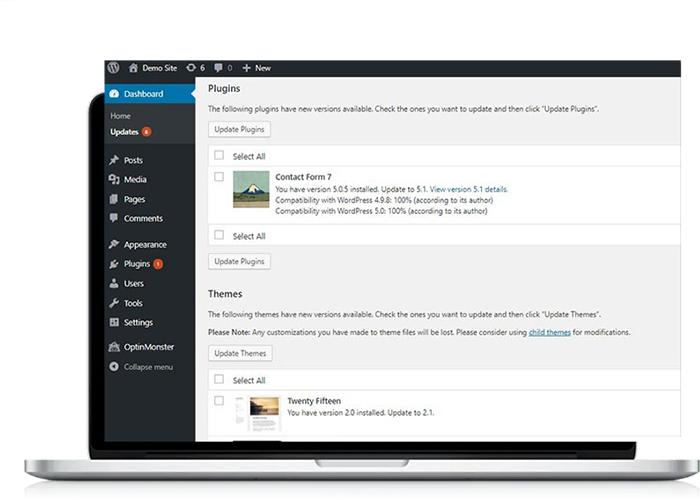Screen dimensions: 700x500
Task: Click the Plugins section heading
Action: [224, 88]
